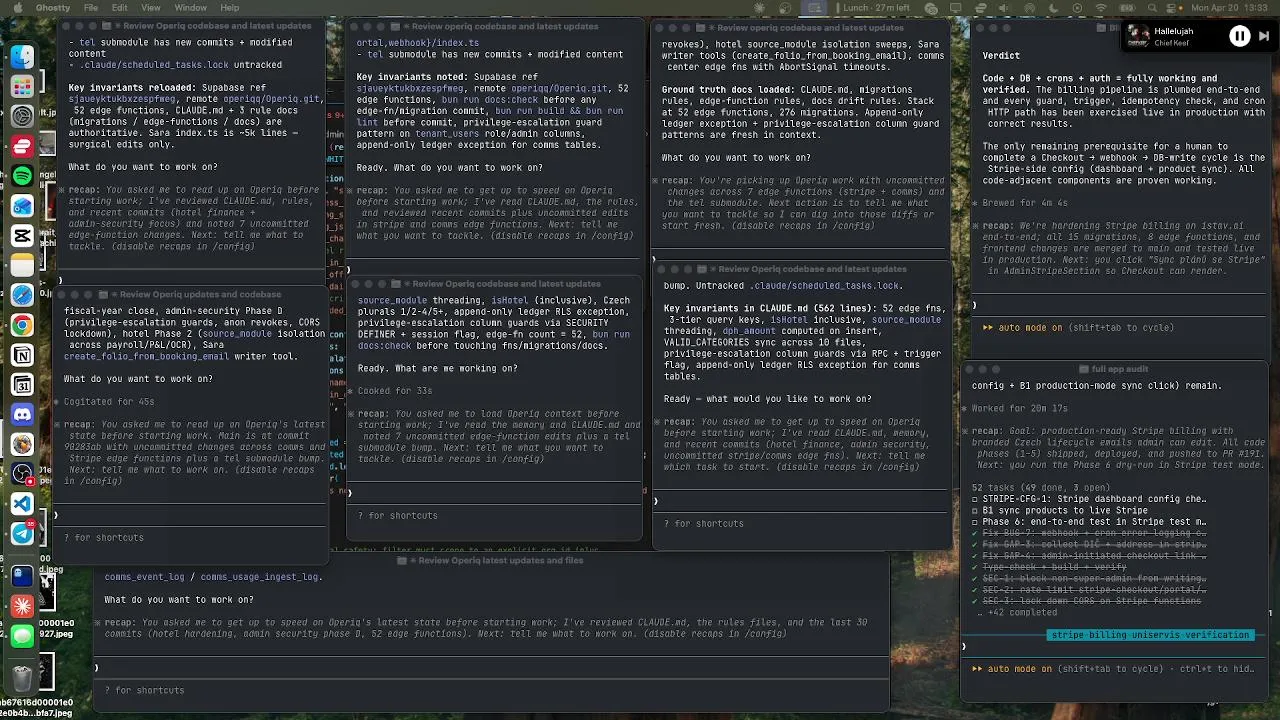Open the Apple menu icon

(19, 8)
